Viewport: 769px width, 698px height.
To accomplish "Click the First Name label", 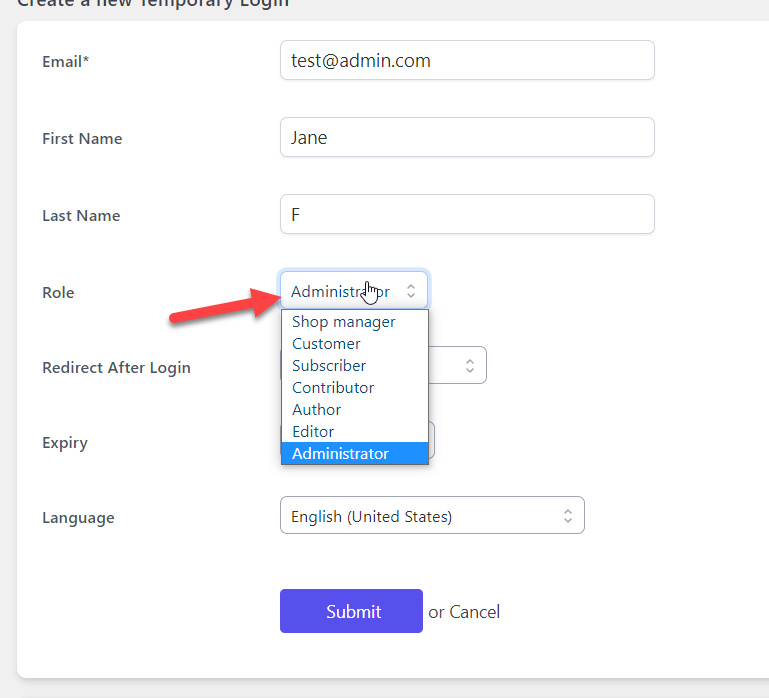I will [x=82, y=139].
